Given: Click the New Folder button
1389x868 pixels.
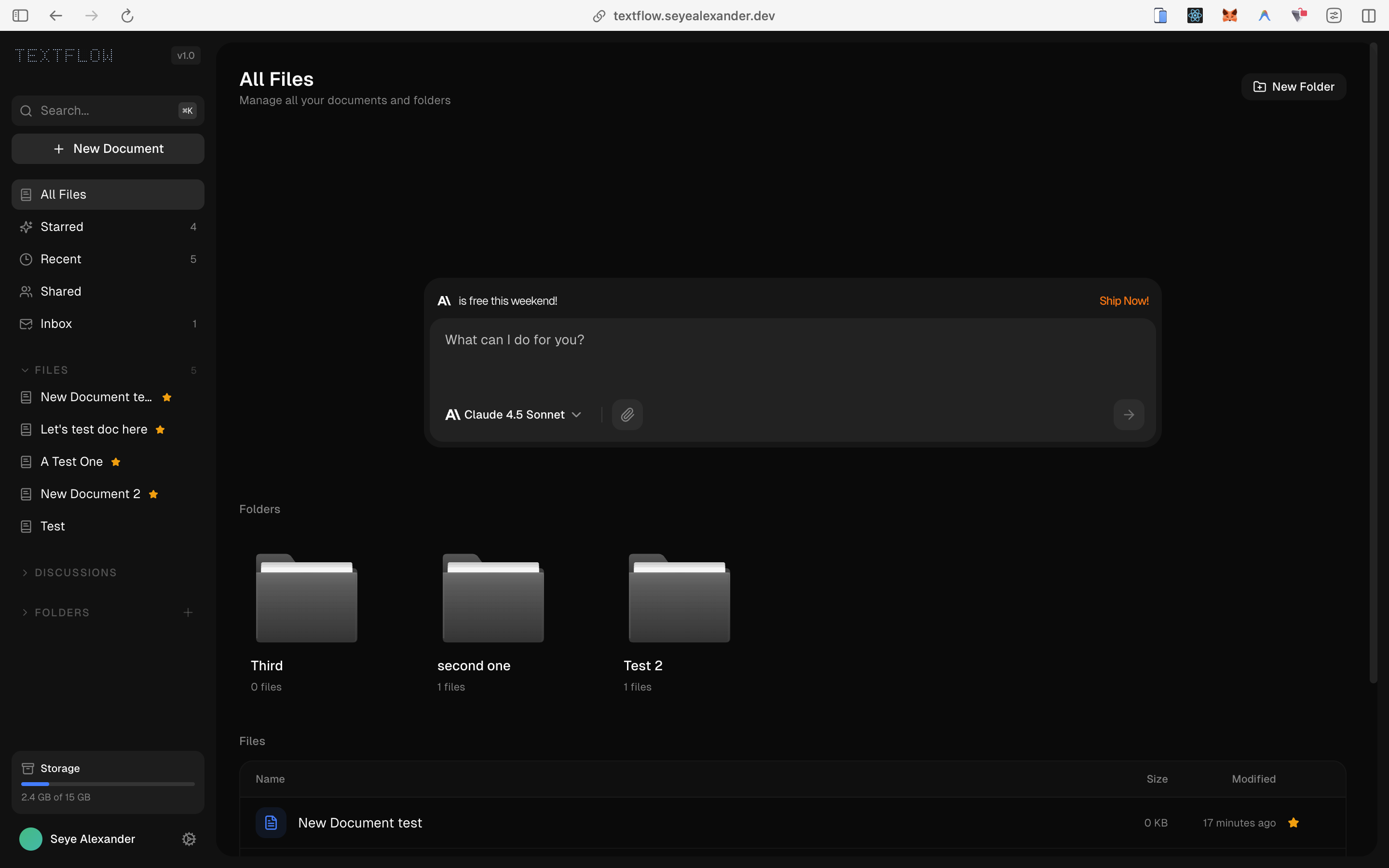Looking at the screenshot, I should click(x=1294, y=86).
